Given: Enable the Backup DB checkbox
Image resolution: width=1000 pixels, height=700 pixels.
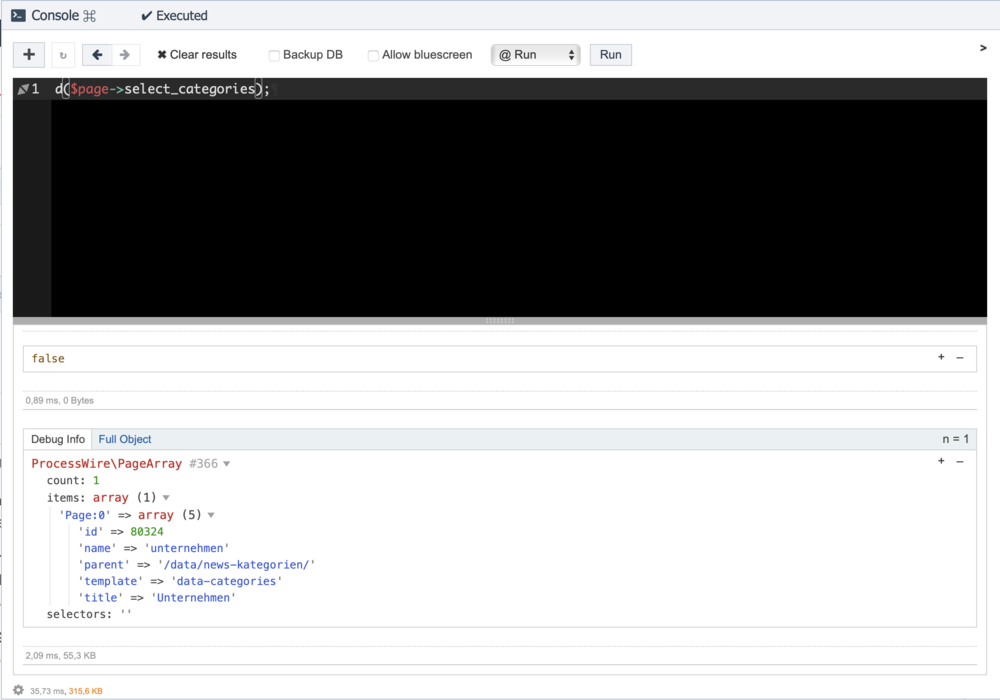Looking at the screenshot, I should pyautogui.click(x=274, y=56).
